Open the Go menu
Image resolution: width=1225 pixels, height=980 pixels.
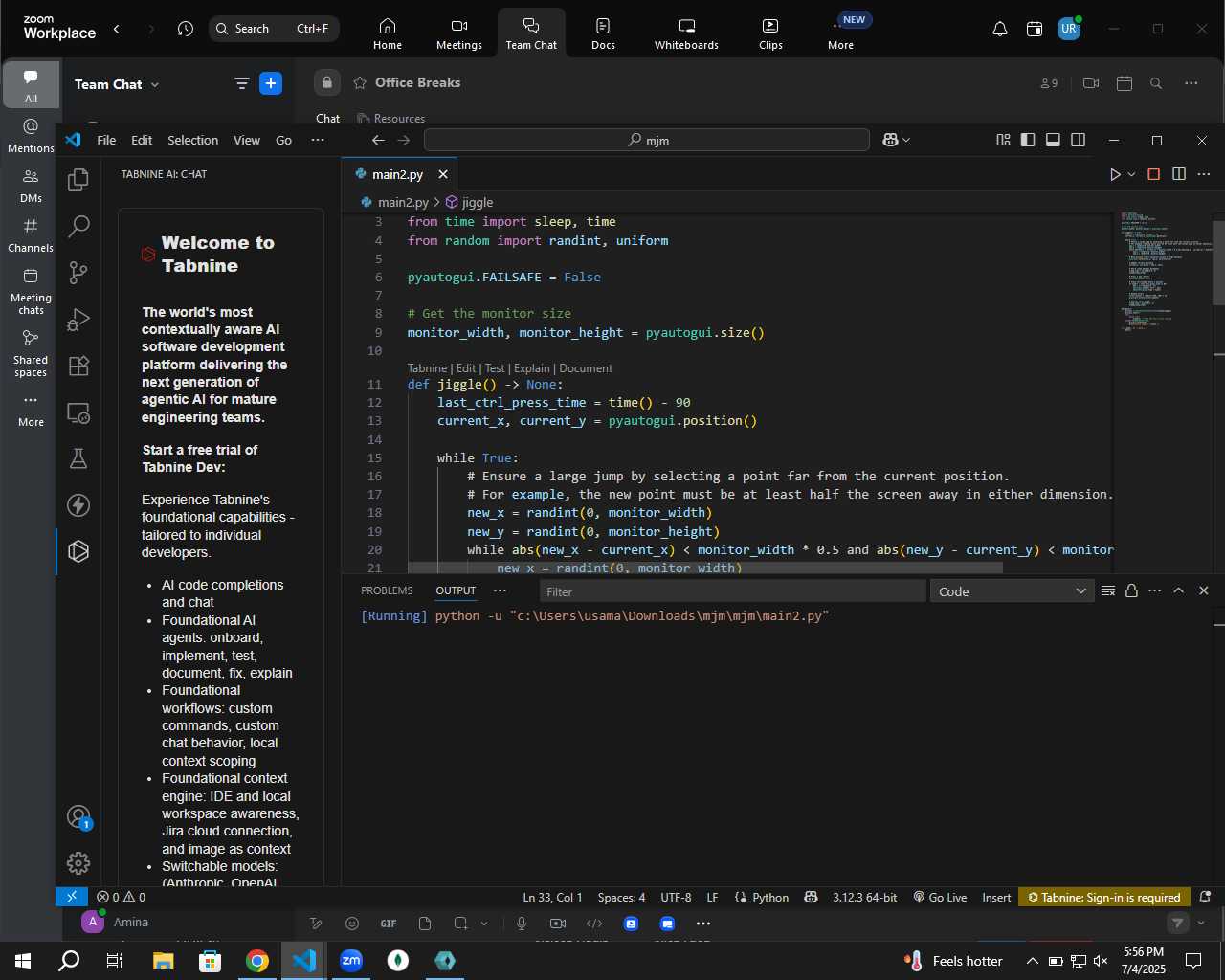pyautogui.click(x=283, y=140)
